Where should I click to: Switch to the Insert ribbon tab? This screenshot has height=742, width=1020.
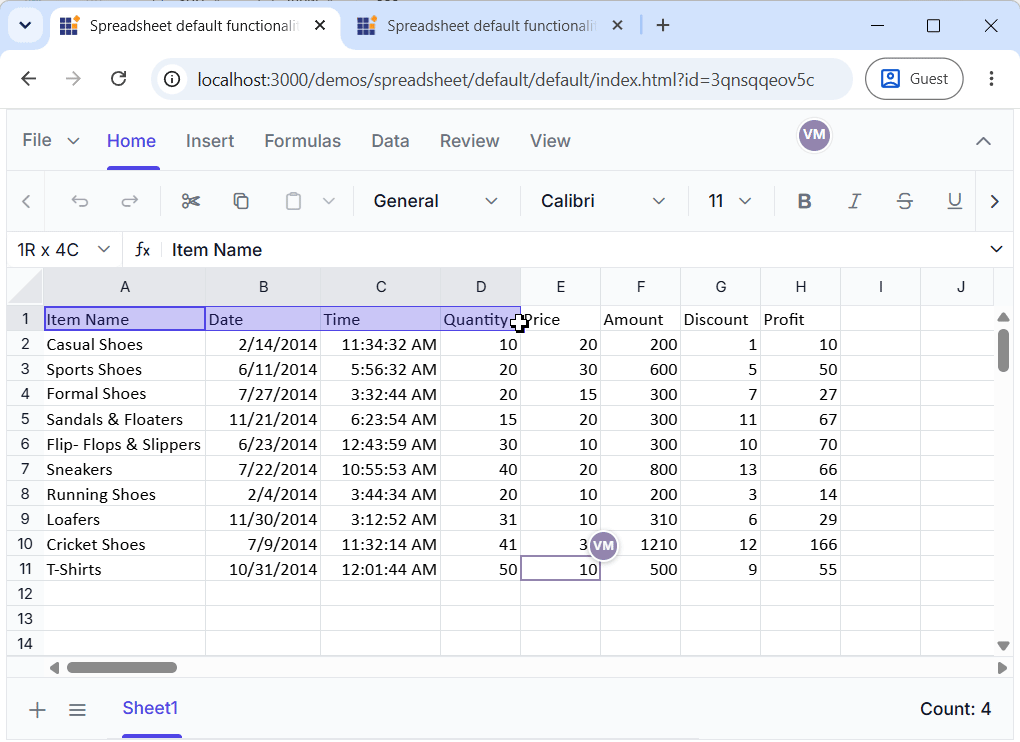click(210, 141)
